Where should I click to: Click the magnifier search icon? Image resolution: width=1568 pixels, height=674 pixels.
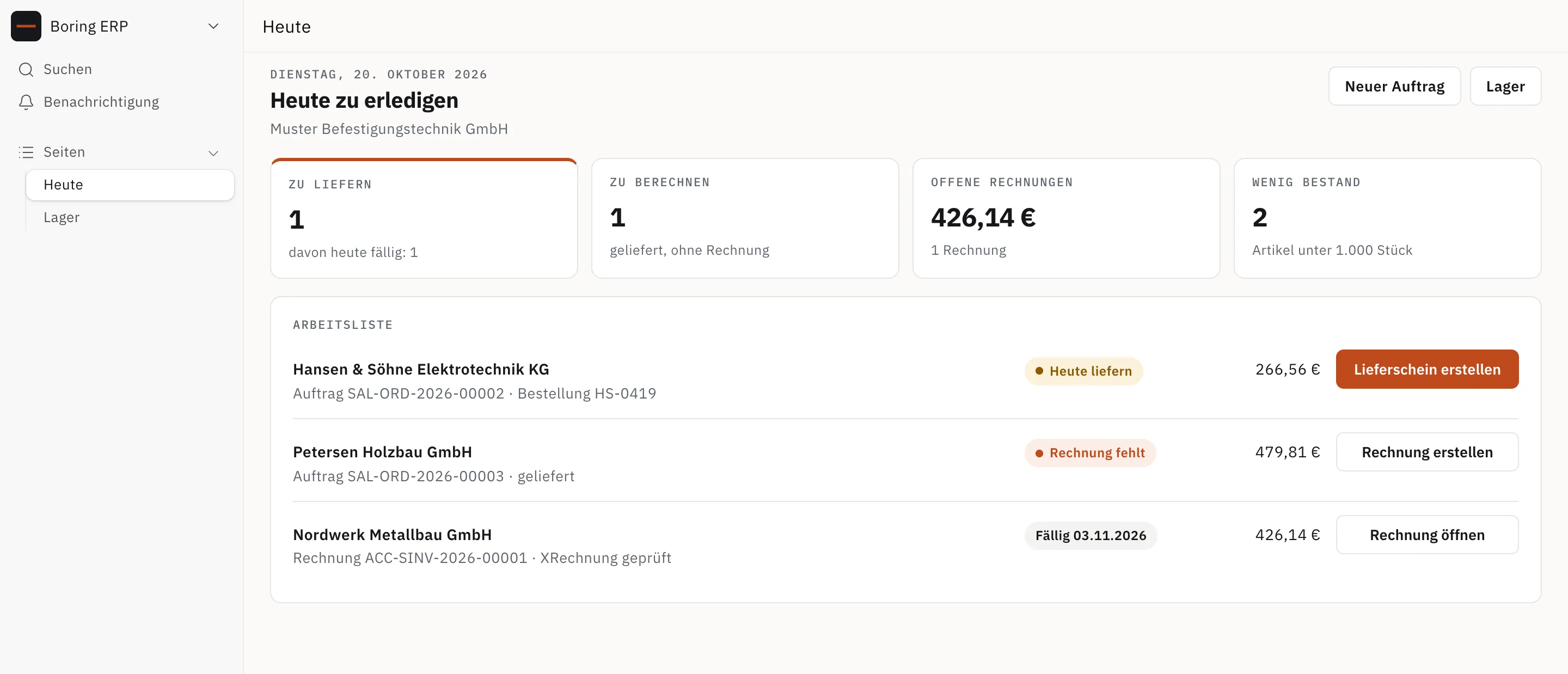point(26,69)
